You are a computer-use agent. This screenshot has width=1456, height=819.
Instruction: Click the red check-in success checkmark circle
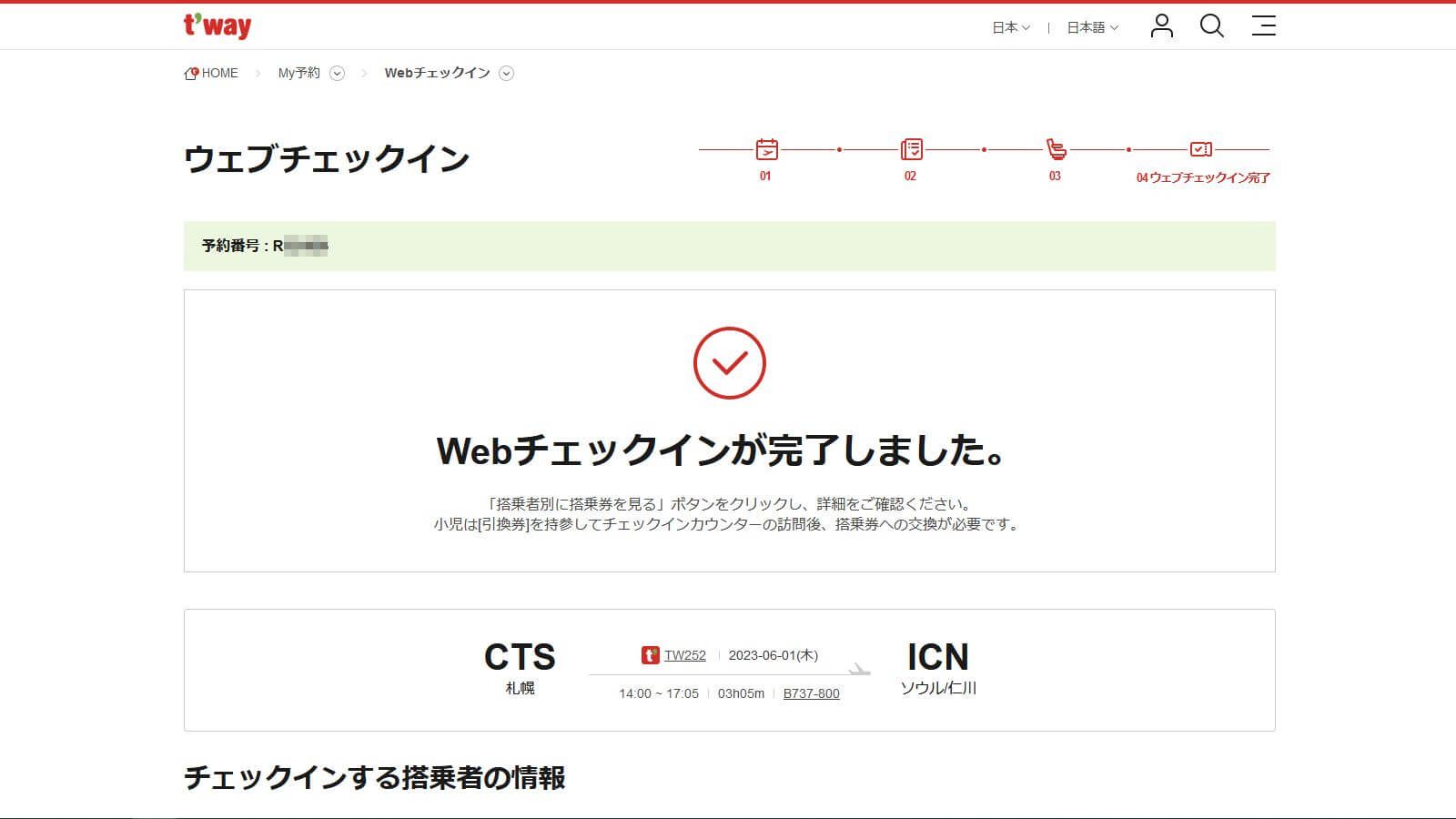tap(728, 363)
